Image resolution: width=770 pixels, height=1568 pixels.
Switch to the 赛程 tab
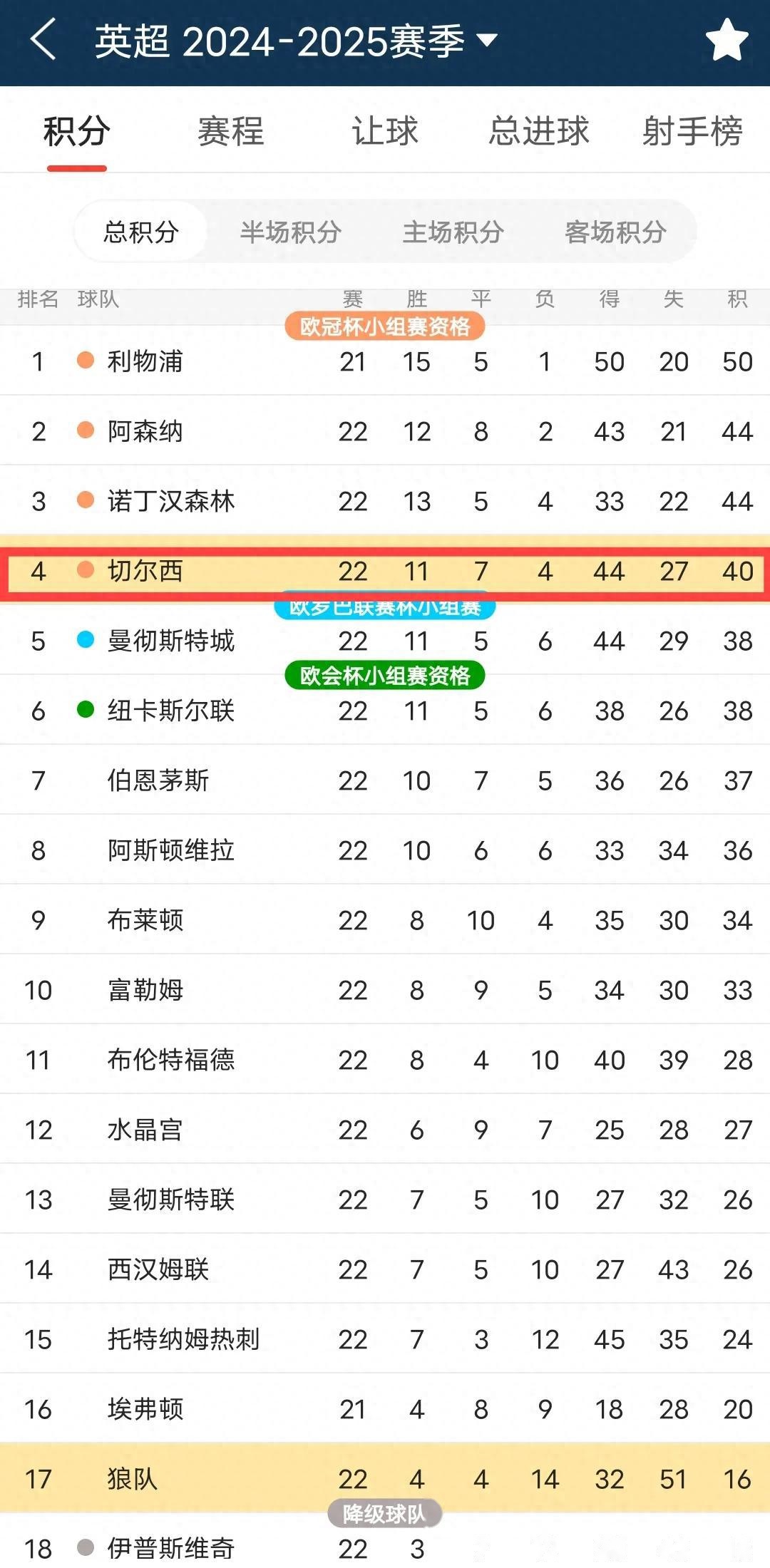point(230,132)
